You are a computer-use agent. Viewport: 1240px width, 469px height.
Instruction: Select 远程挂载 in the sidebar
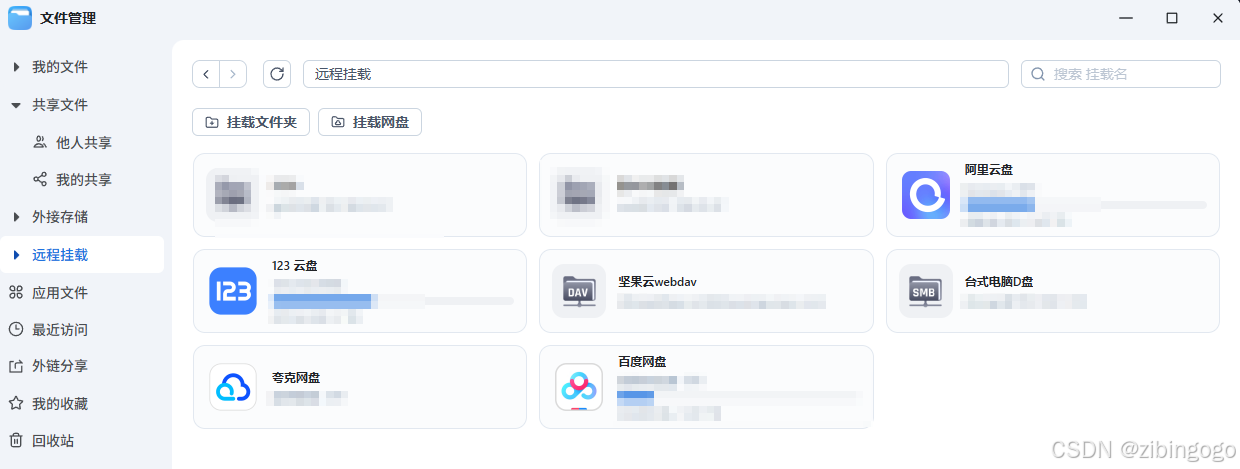[82, 255]
